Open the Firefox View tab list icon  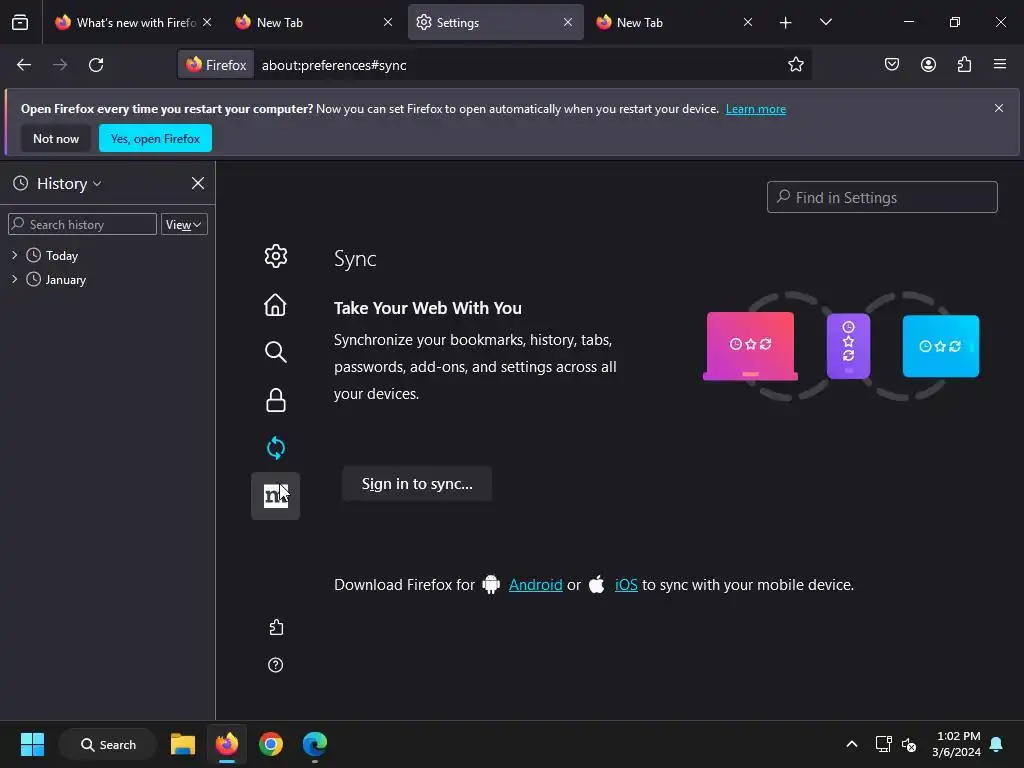pos(20,22)
